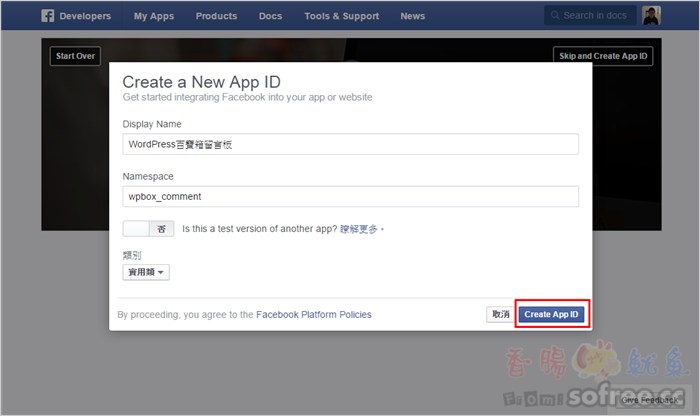Click inside the Namespace field
The image size is (700, 416).
pos(350,196)
